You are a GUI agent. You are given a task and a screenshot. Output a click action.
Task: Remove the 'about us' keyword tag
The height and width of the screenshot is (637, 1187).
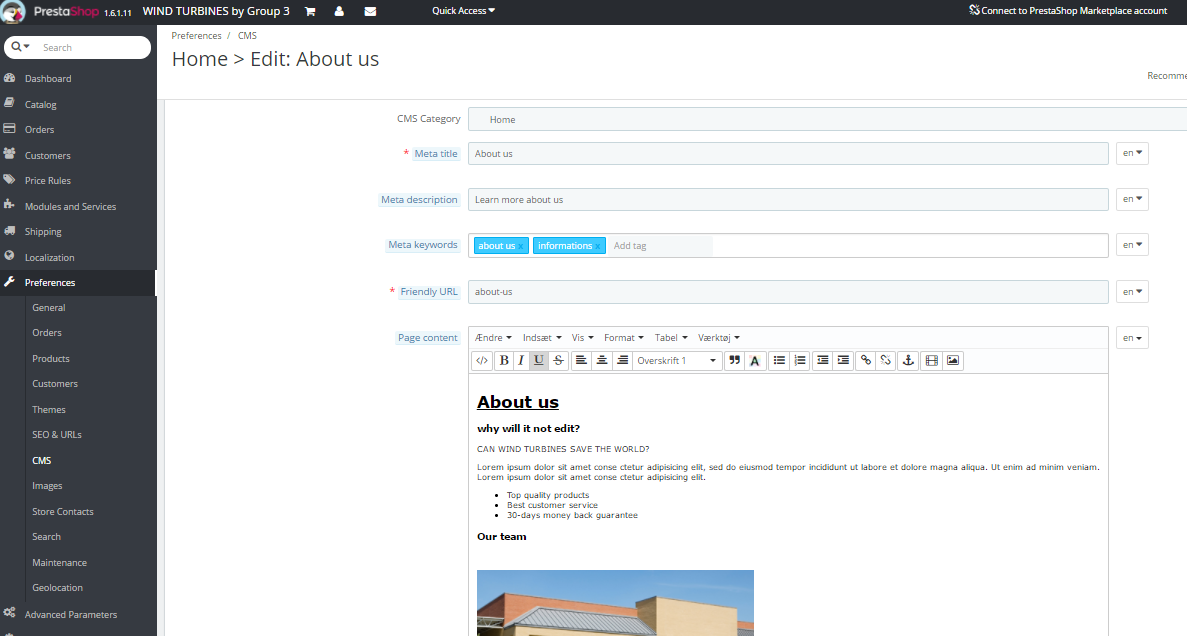click(x=521, y=246)
